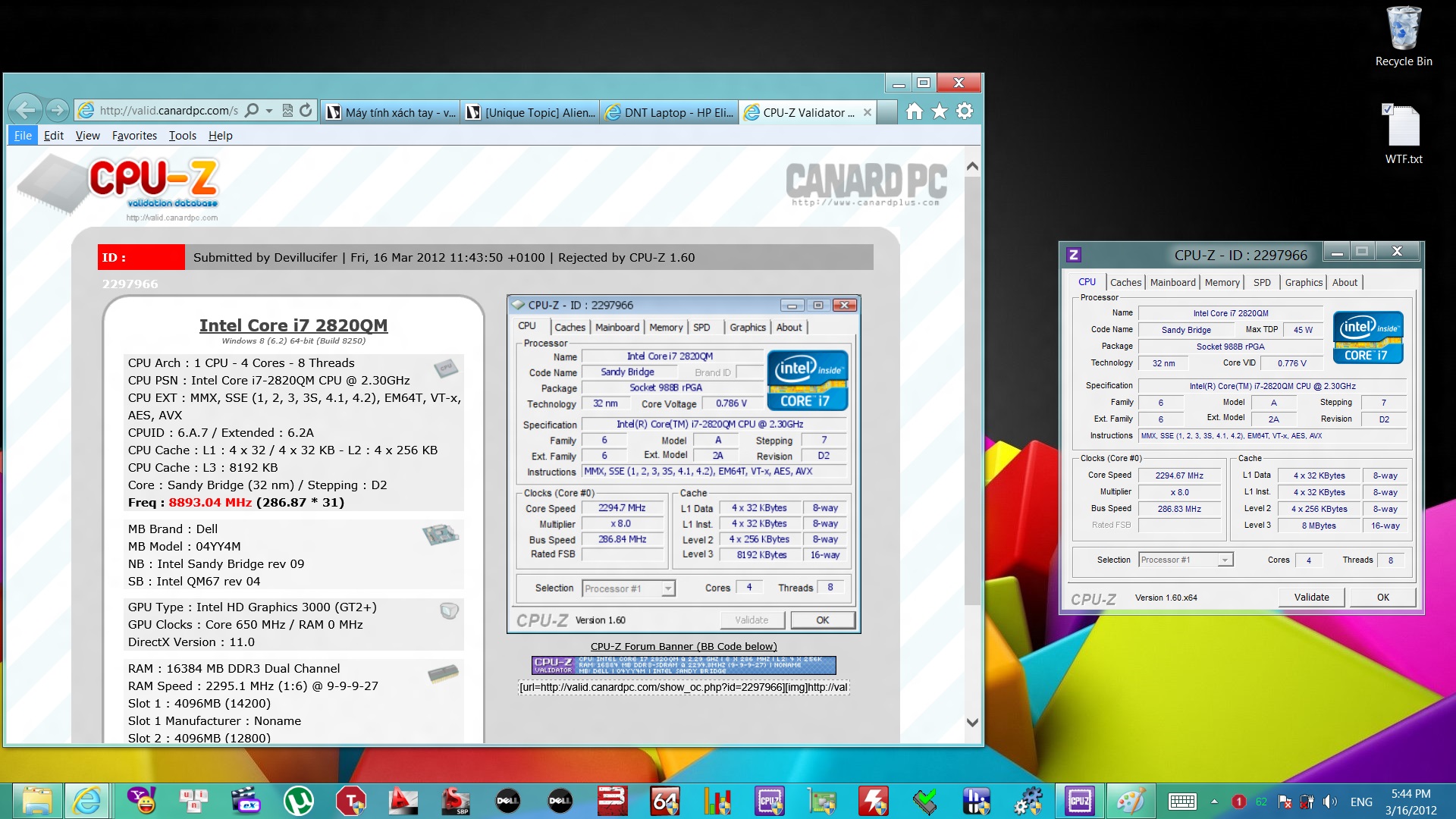The image size is (1456, 819).
Task: Open the Favorites menu in the menu bar
Action: 134,136
